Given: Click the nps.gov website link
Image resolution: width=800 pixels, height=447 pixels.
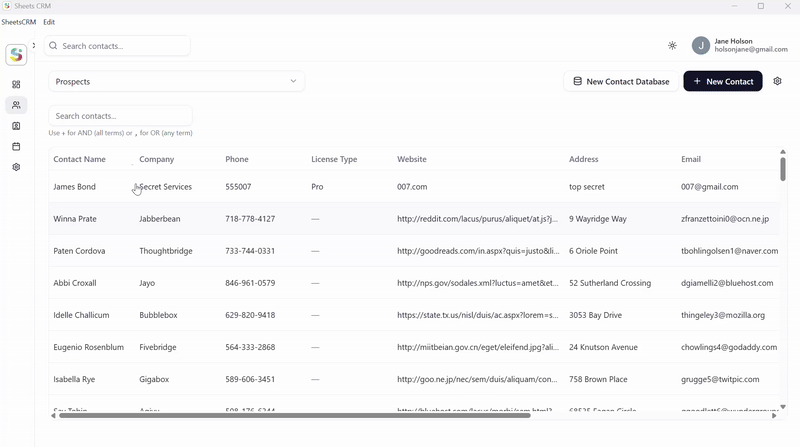Looking at the screenshot, I should [478, 283].
